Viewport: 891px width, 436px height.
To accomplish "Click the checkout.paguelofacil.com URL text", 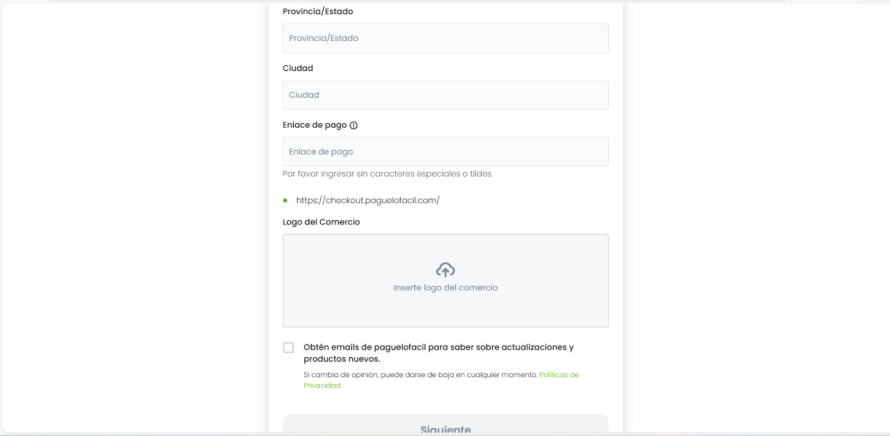I will (368, 200).
